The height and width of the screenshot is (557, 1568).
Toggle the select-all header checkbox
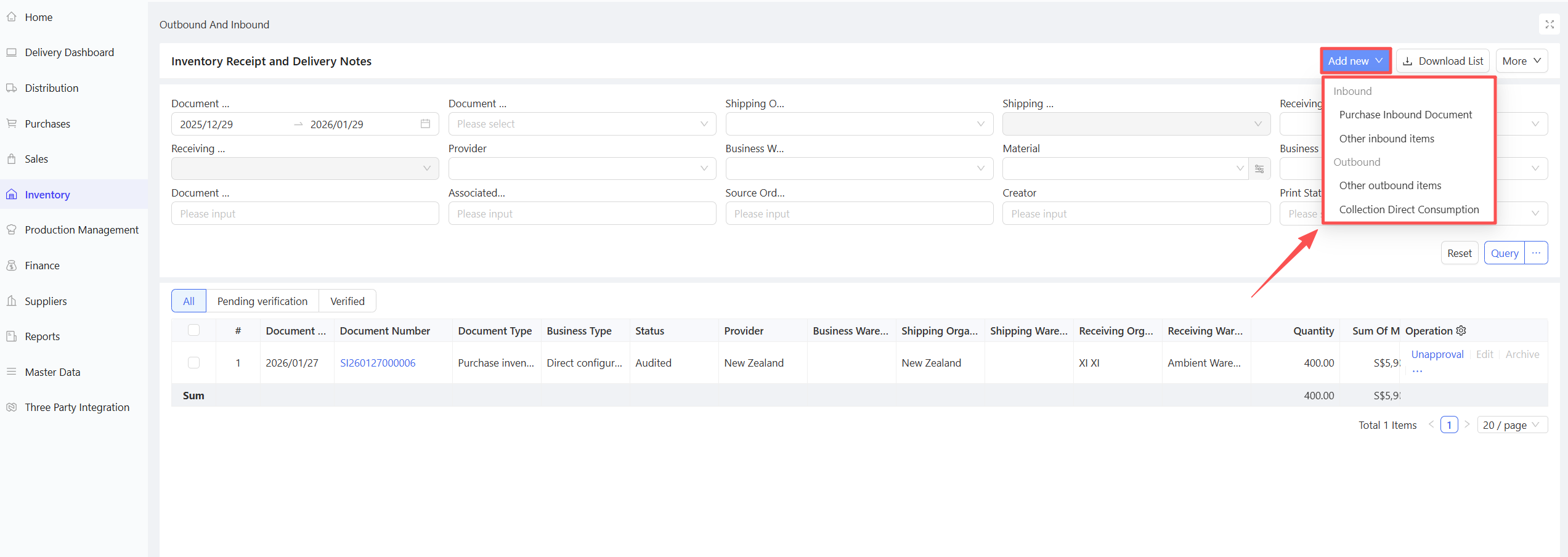[x=193, y=330]
